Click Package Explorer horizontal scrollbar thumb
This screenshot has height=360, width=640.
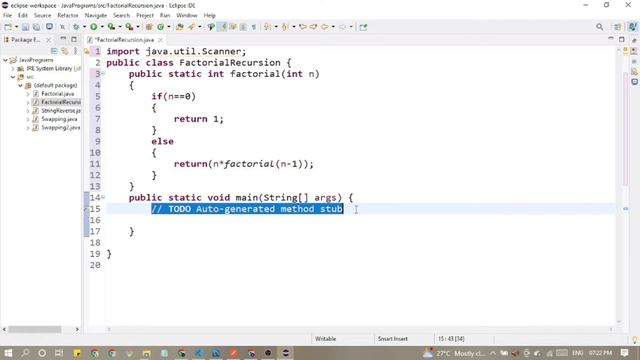(x=35, y=329)
